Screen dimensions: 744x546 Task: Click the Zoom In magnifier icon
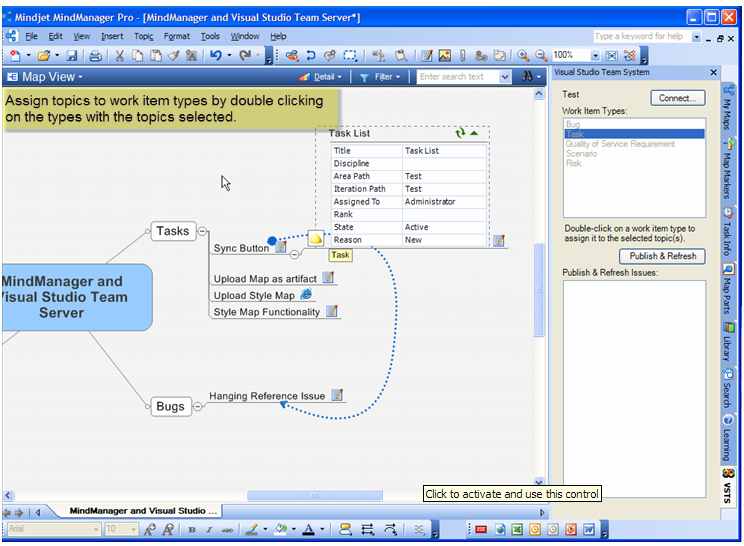(x=524, y=56)
